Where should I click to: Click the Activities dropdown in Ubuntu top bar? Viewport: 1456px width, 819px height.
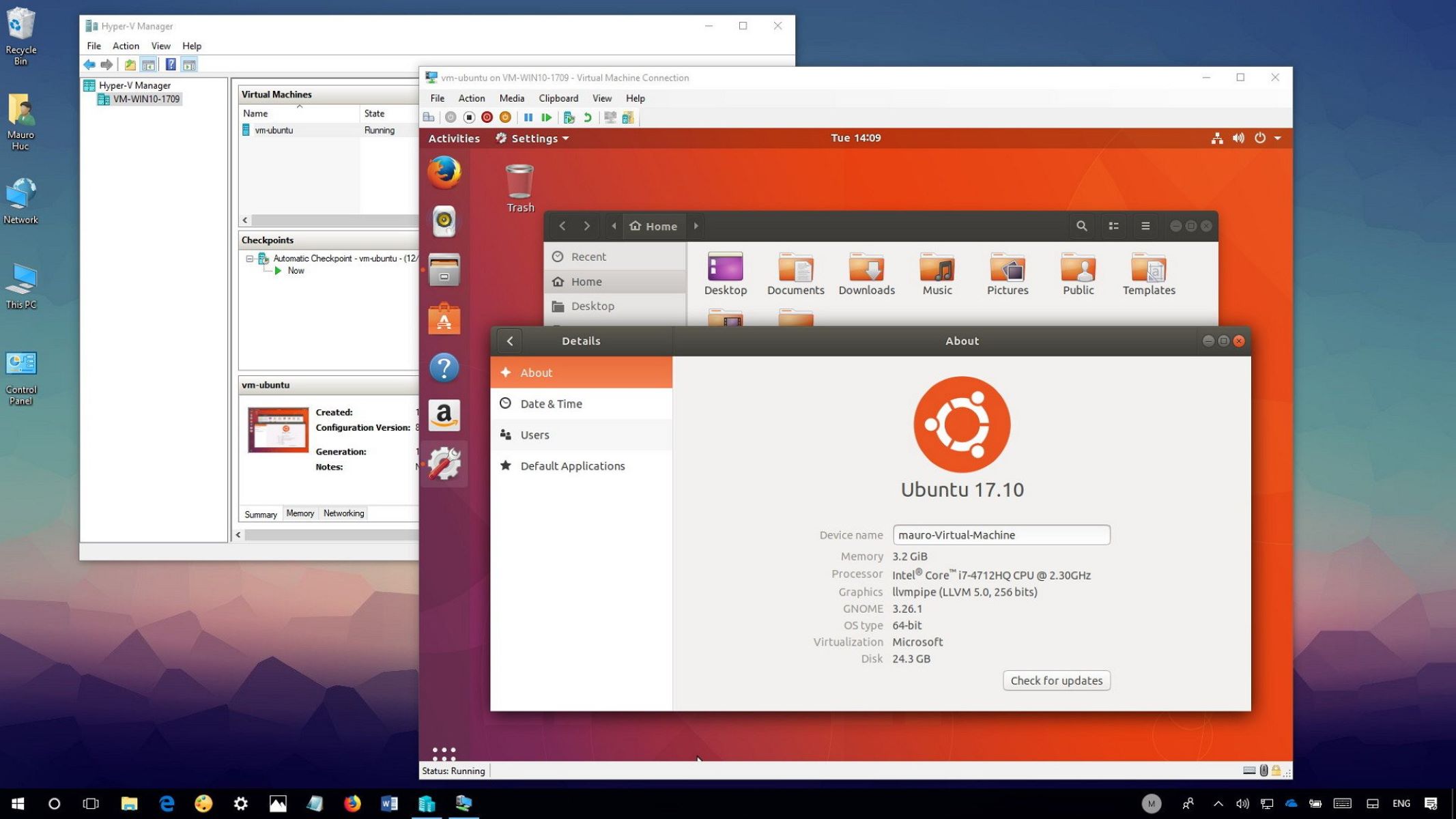(454, 138)
